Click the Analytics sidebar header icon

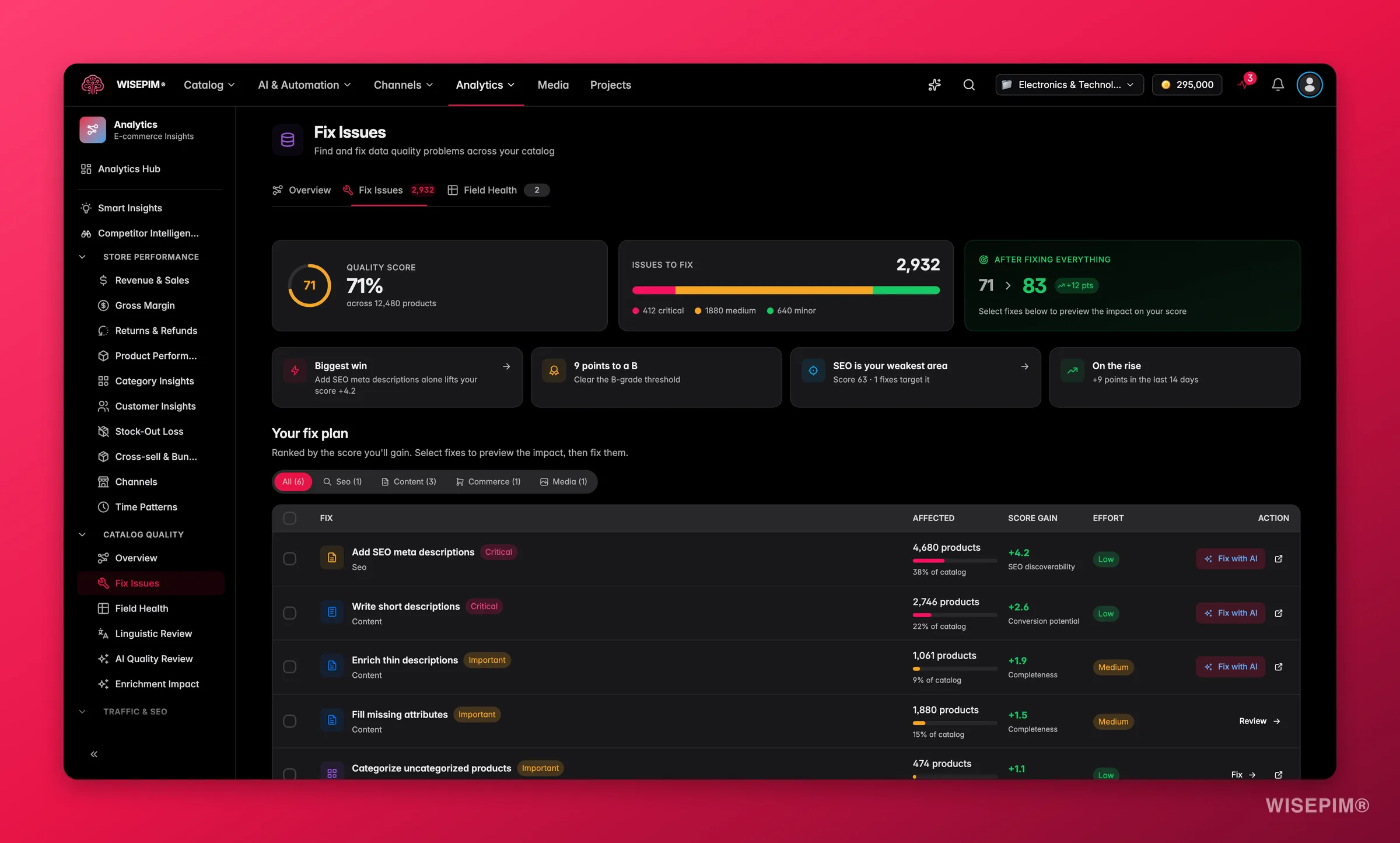(93, 130)
